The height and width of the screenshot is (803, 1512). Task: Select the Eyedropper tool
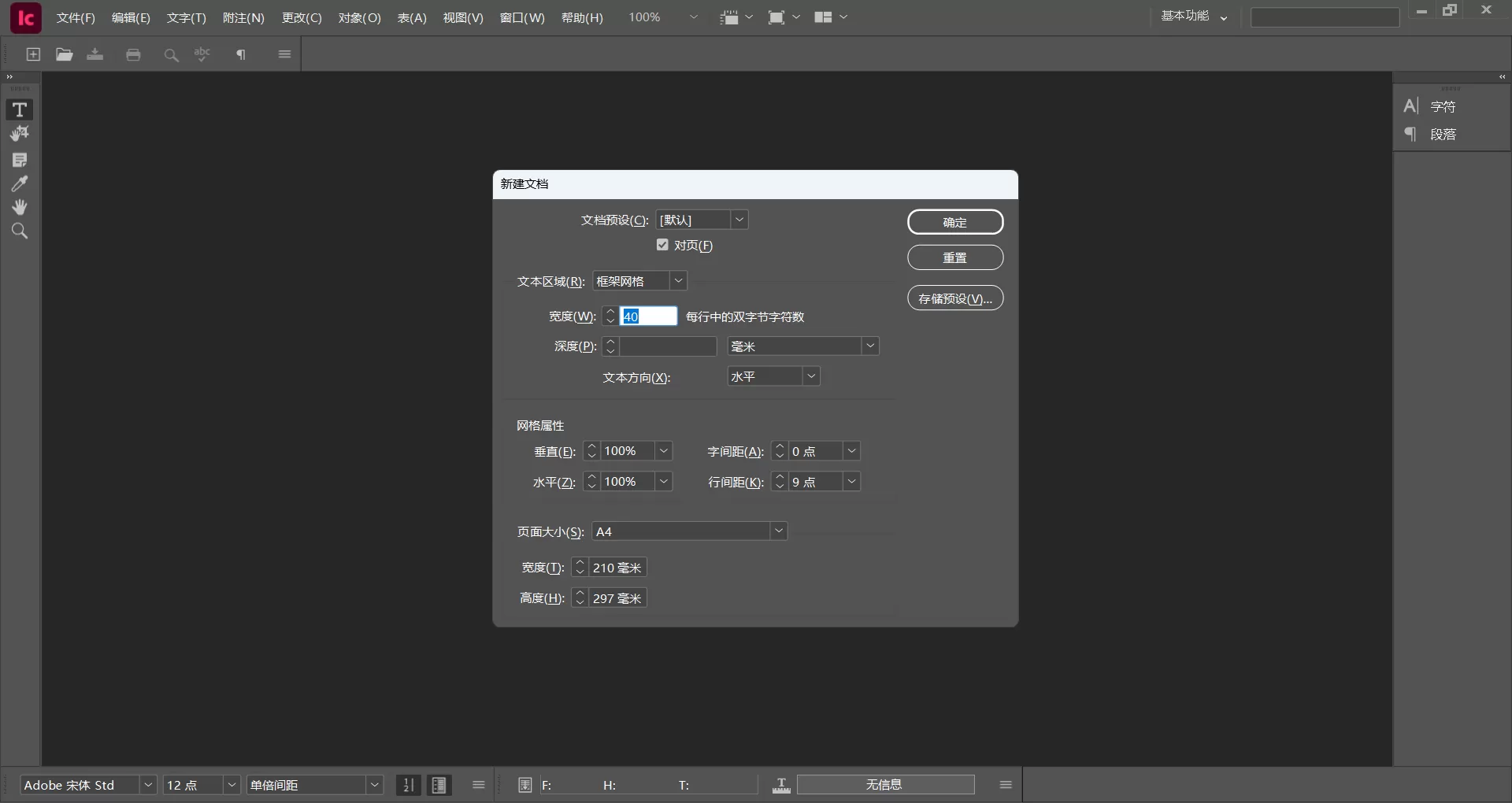click(19, 183)
